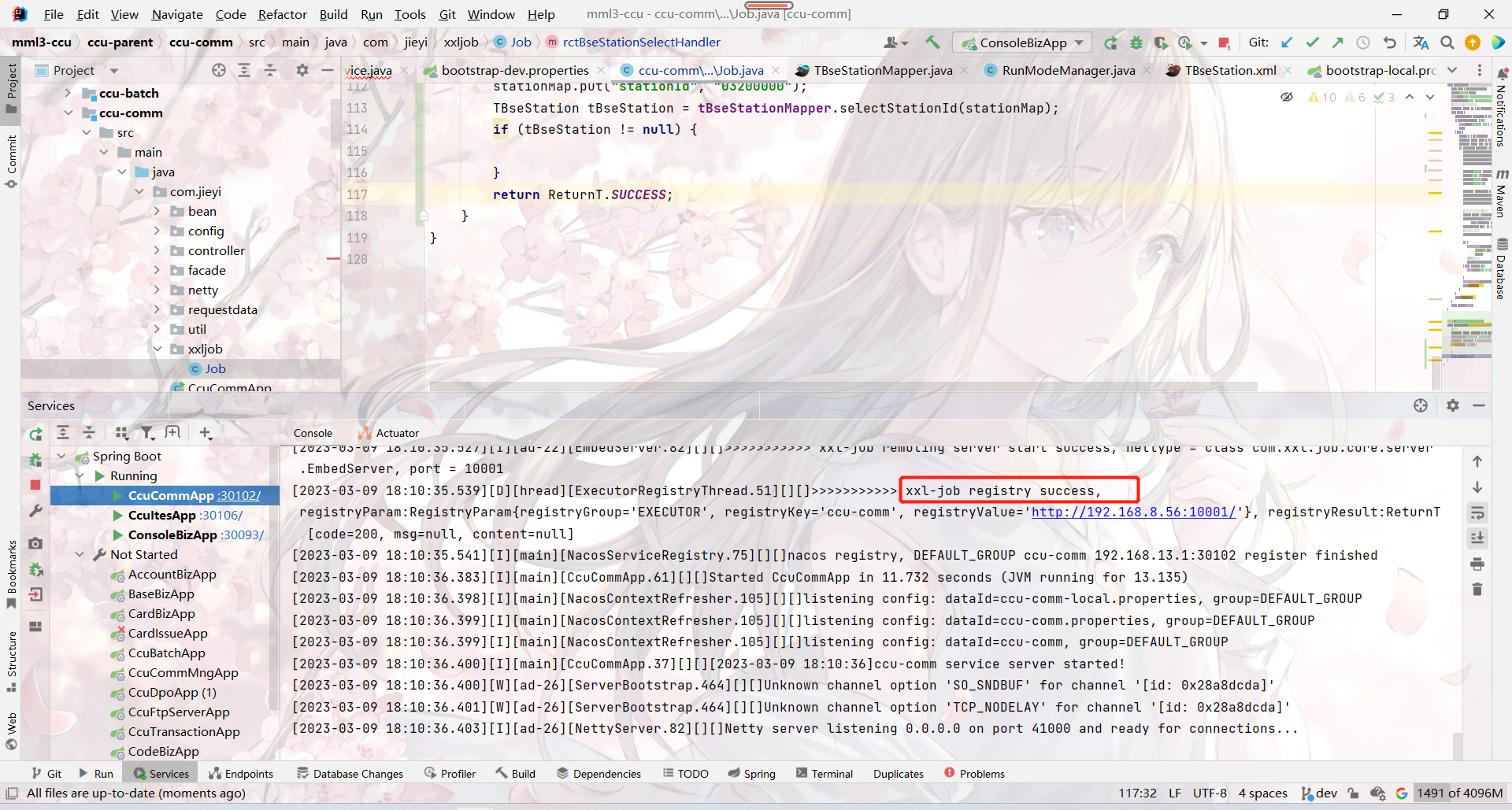Collapse the Not Started services group
This screenshot has height=810, width=1512.
(80, 554)
